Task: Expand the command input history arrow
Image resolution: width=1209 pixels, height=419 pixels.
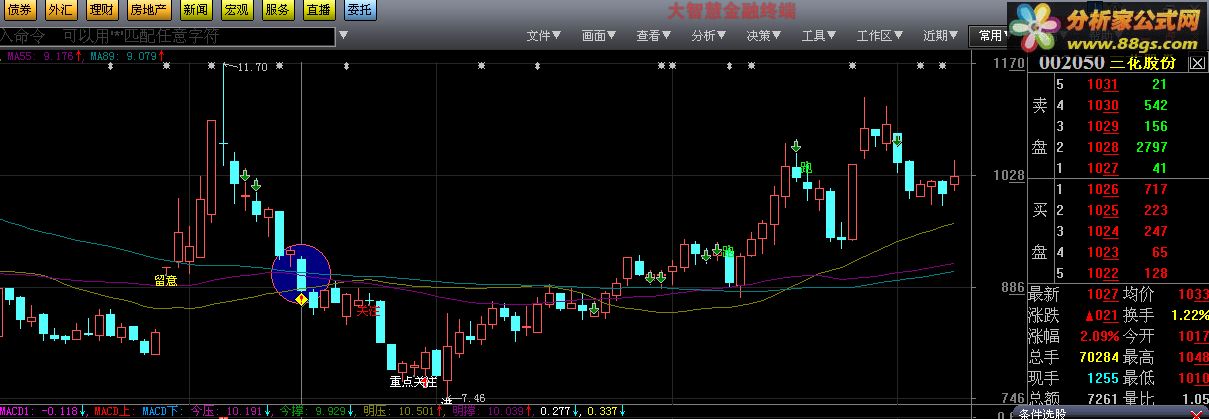Action: 344,37
